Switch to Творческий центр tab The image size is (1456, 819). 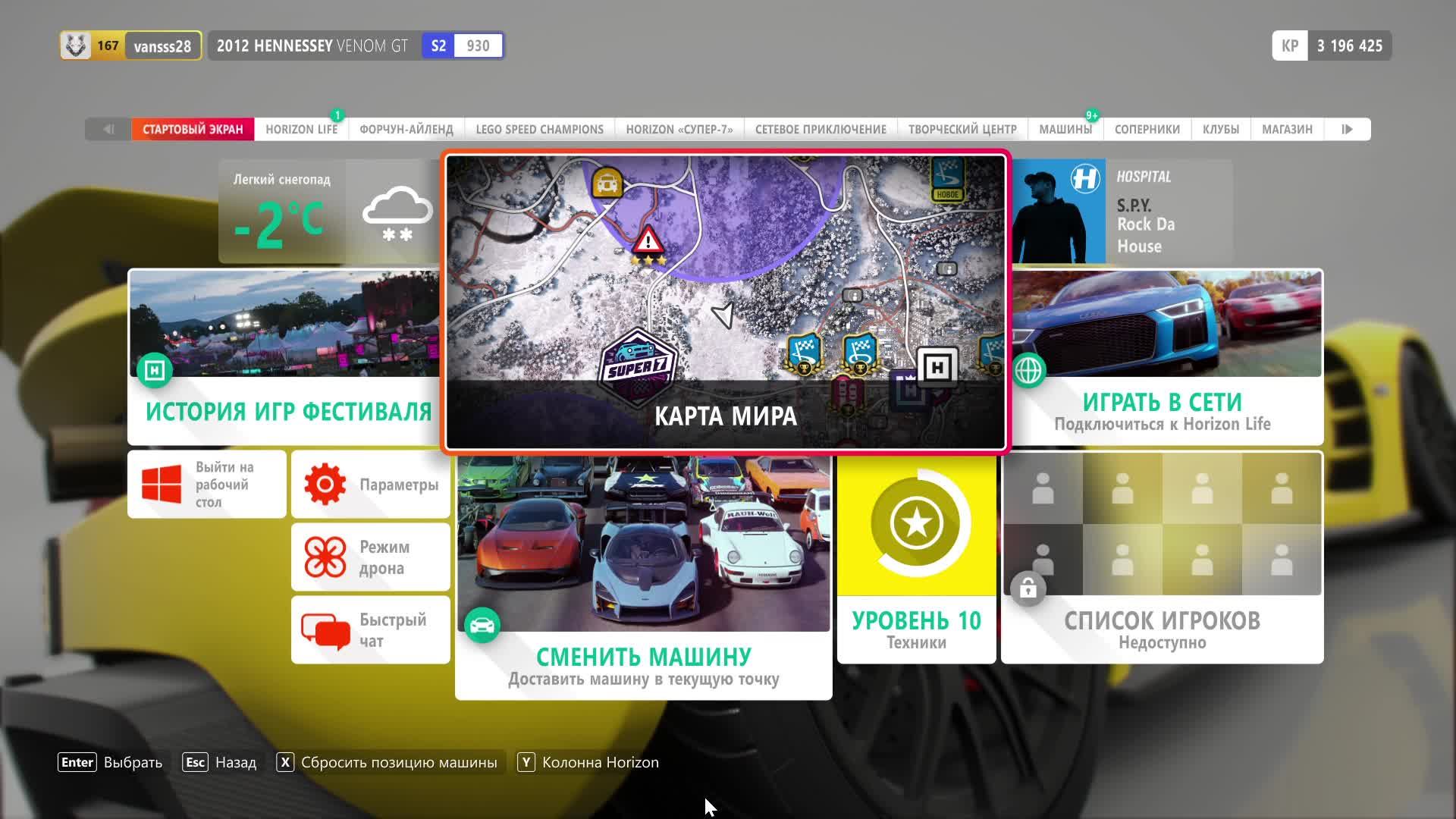(x=962, y=129)
